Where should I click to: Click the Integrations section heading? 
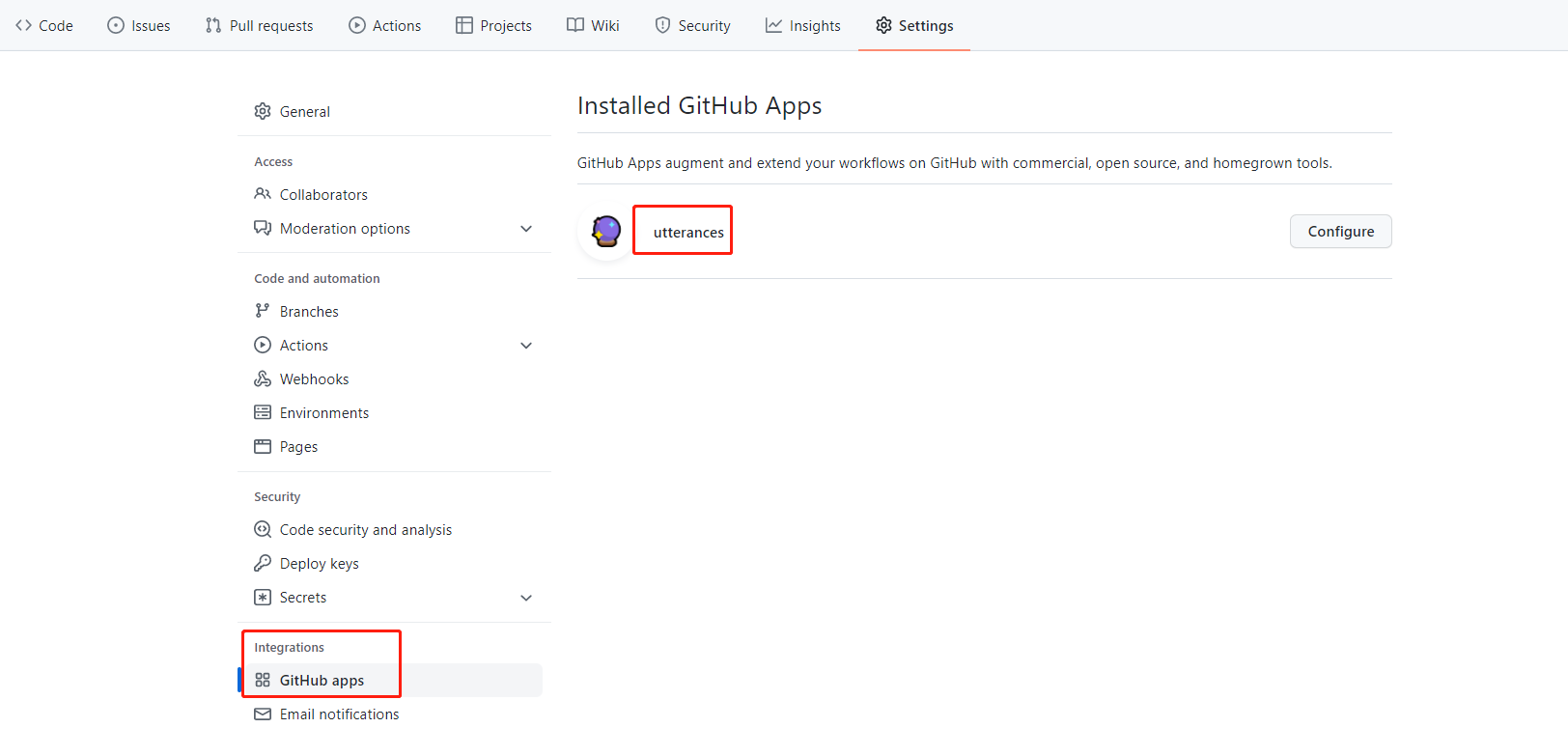289,647
